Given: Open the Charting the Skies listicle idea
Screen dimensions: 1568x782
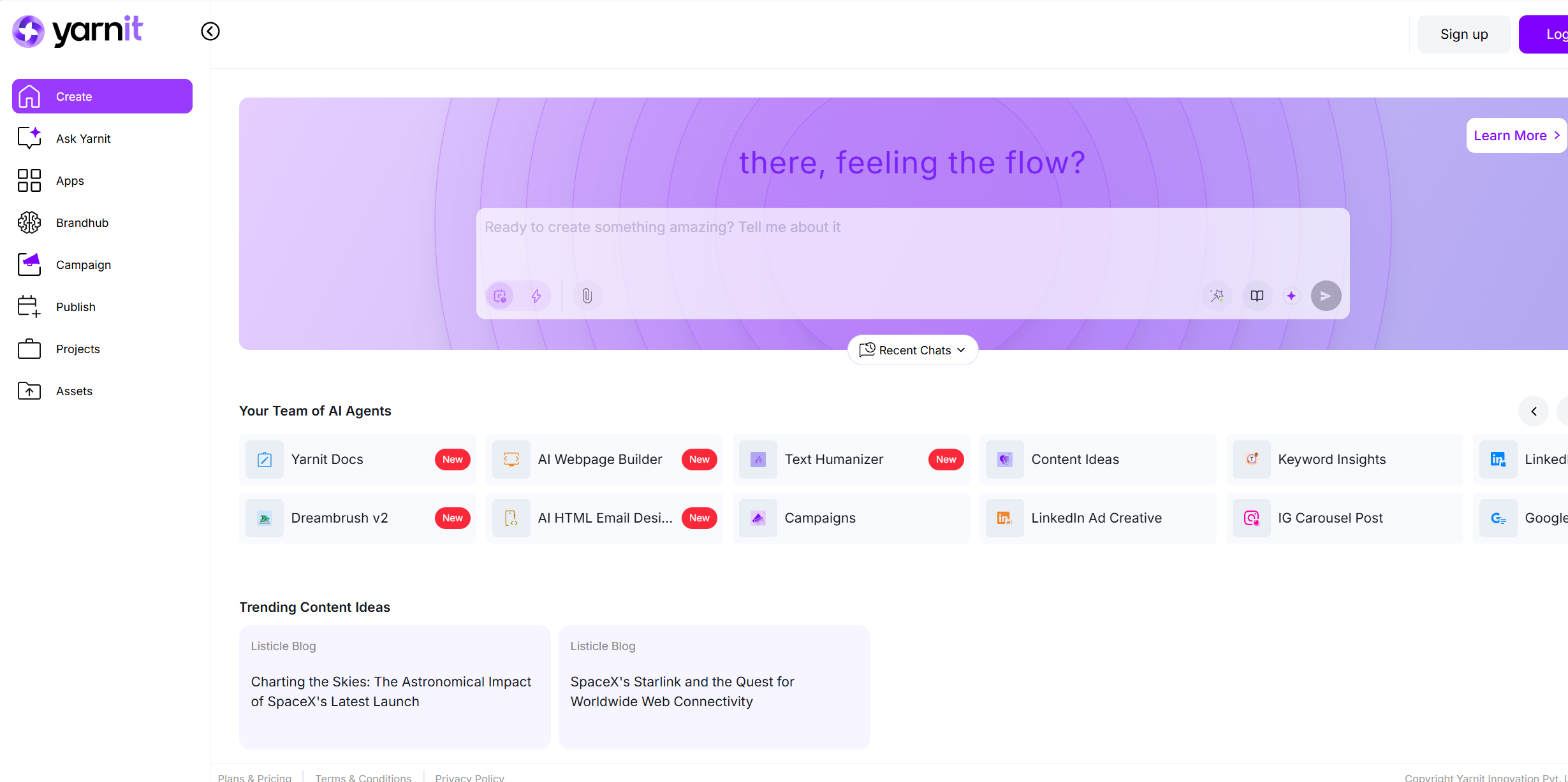Looking at the screenshot, I should [x=395, y=687].
